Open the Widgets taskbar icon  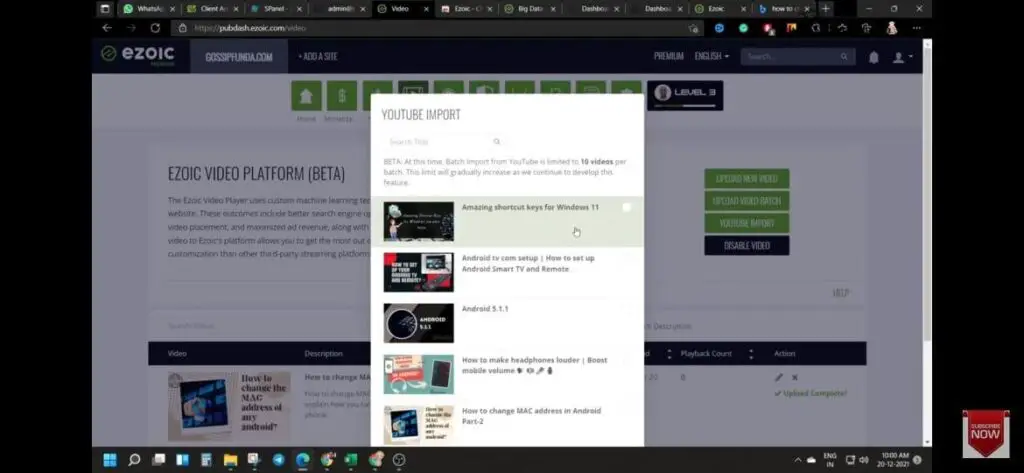[182, 460]
